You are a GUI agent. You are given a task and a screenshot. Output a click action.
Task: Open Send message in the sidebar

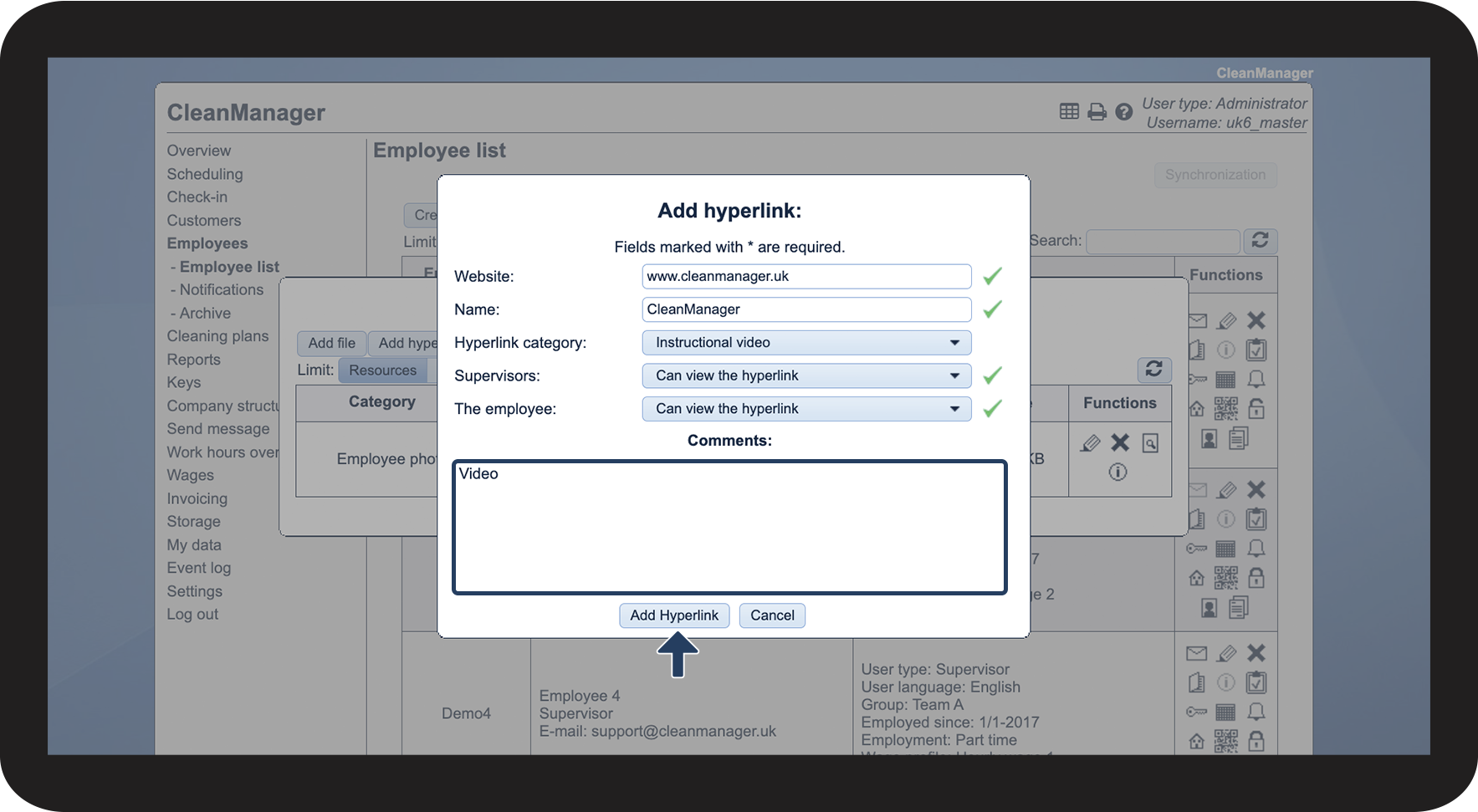click(218, 429)
